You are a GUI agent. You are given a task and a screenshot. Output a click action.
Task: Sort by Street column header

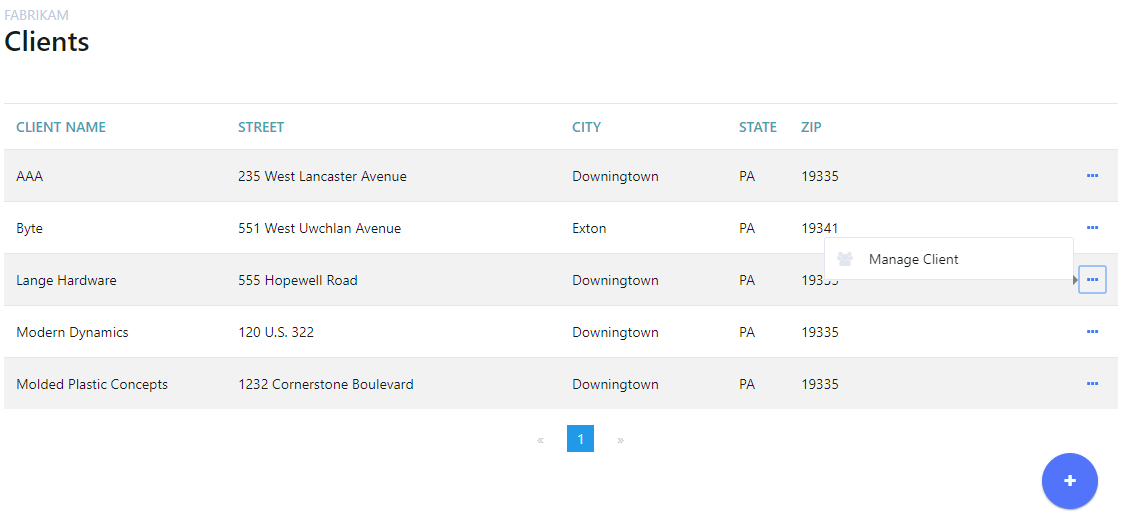tap(261, 127)
